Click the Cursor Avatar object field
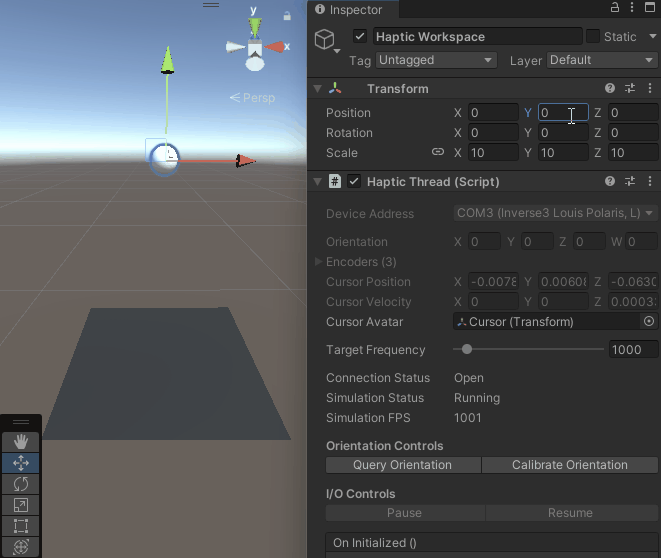The height and width of the screenshot is (558, 661). click(547, 322)
